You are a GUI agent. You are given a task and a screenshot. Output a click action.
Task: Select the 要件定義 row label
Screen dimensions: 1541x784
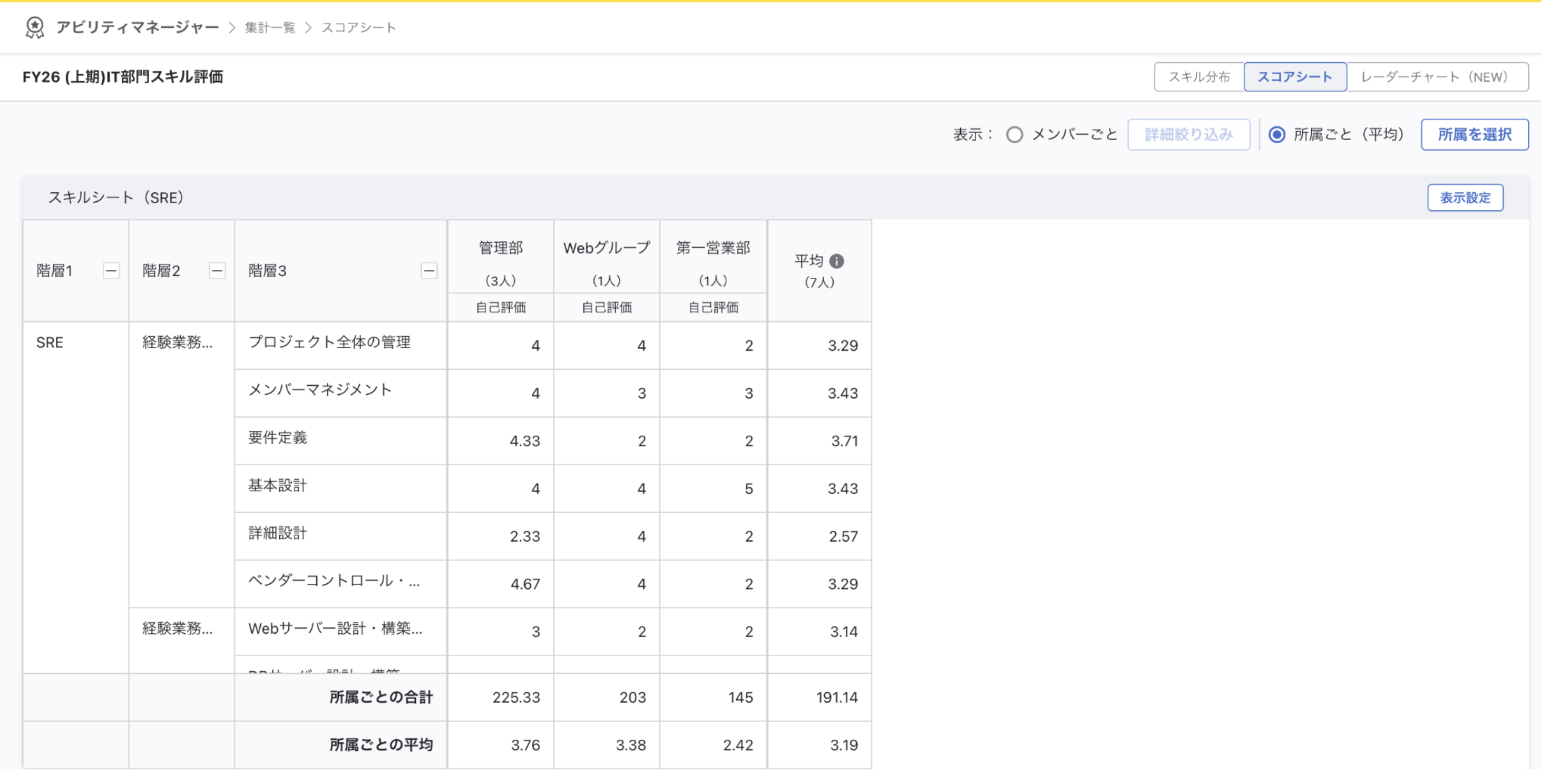pos(278,438)
